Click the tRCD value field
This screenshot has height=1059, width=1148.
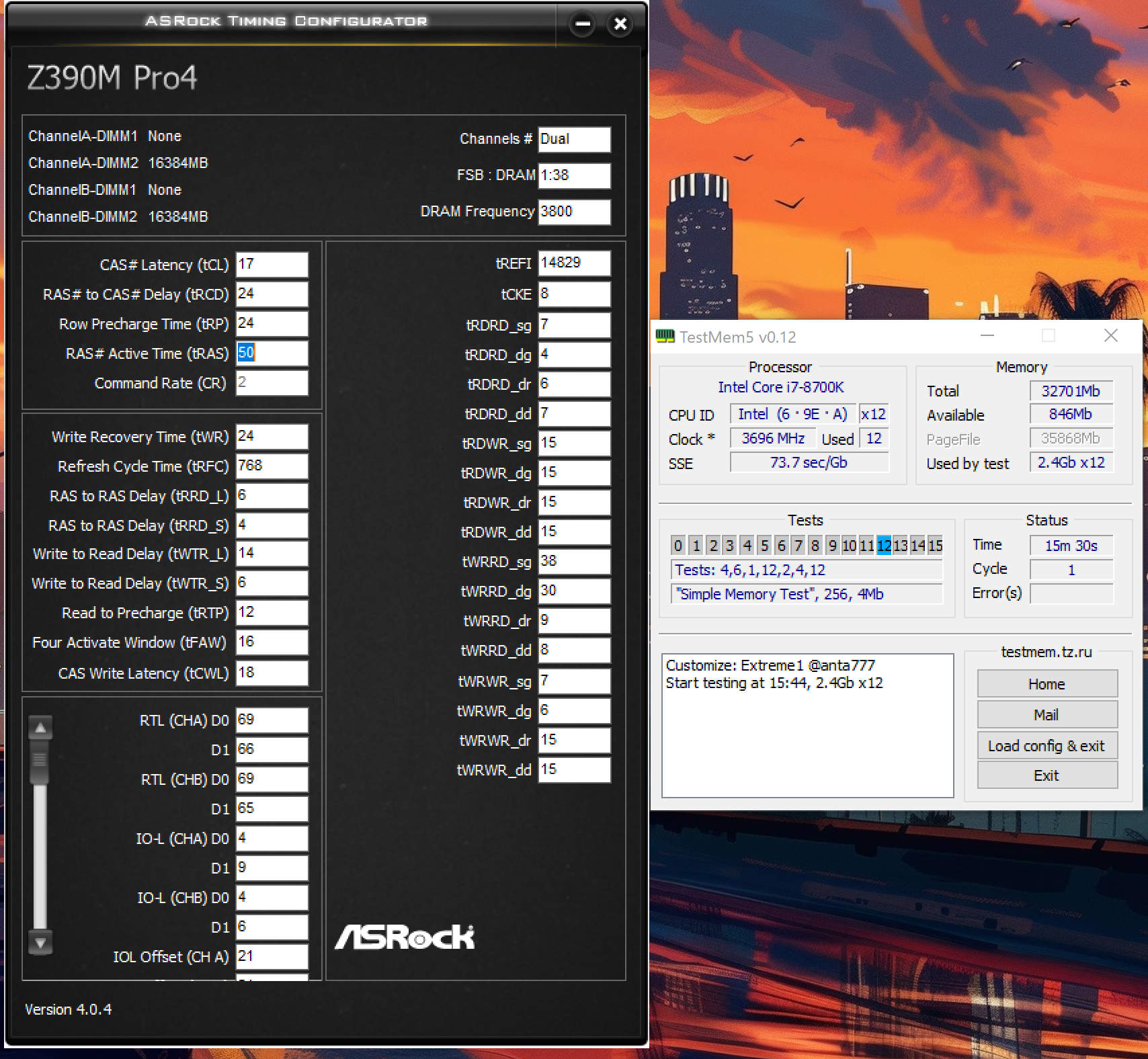coord(272,294)
